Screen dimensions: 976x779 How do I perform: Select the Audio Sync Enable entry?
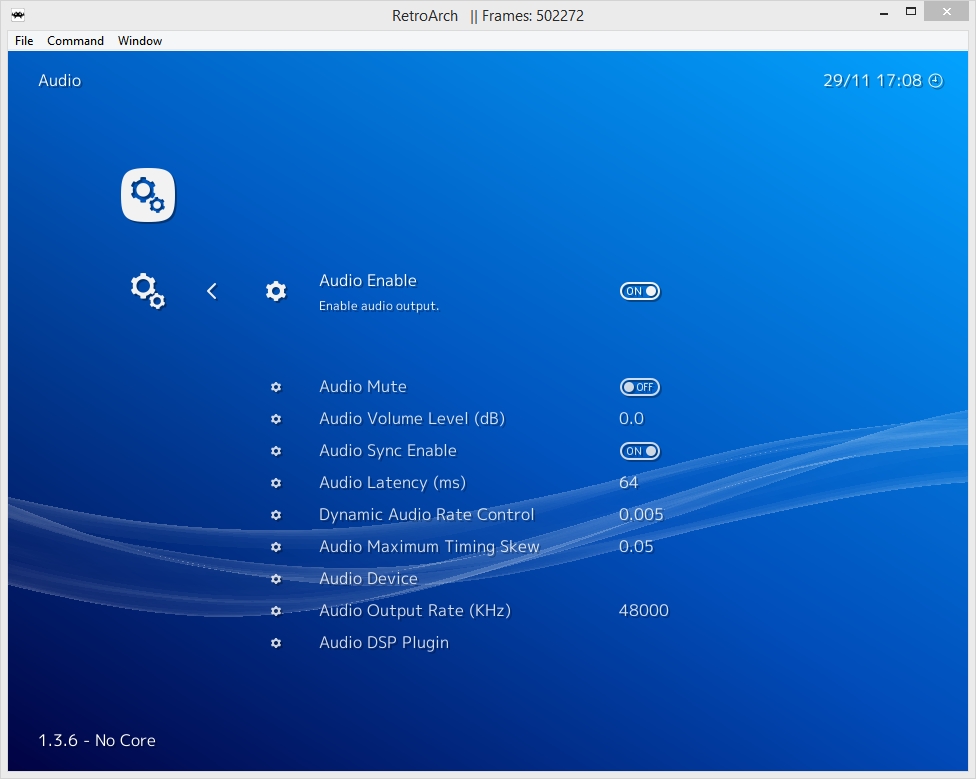click(x=388, y=451)
